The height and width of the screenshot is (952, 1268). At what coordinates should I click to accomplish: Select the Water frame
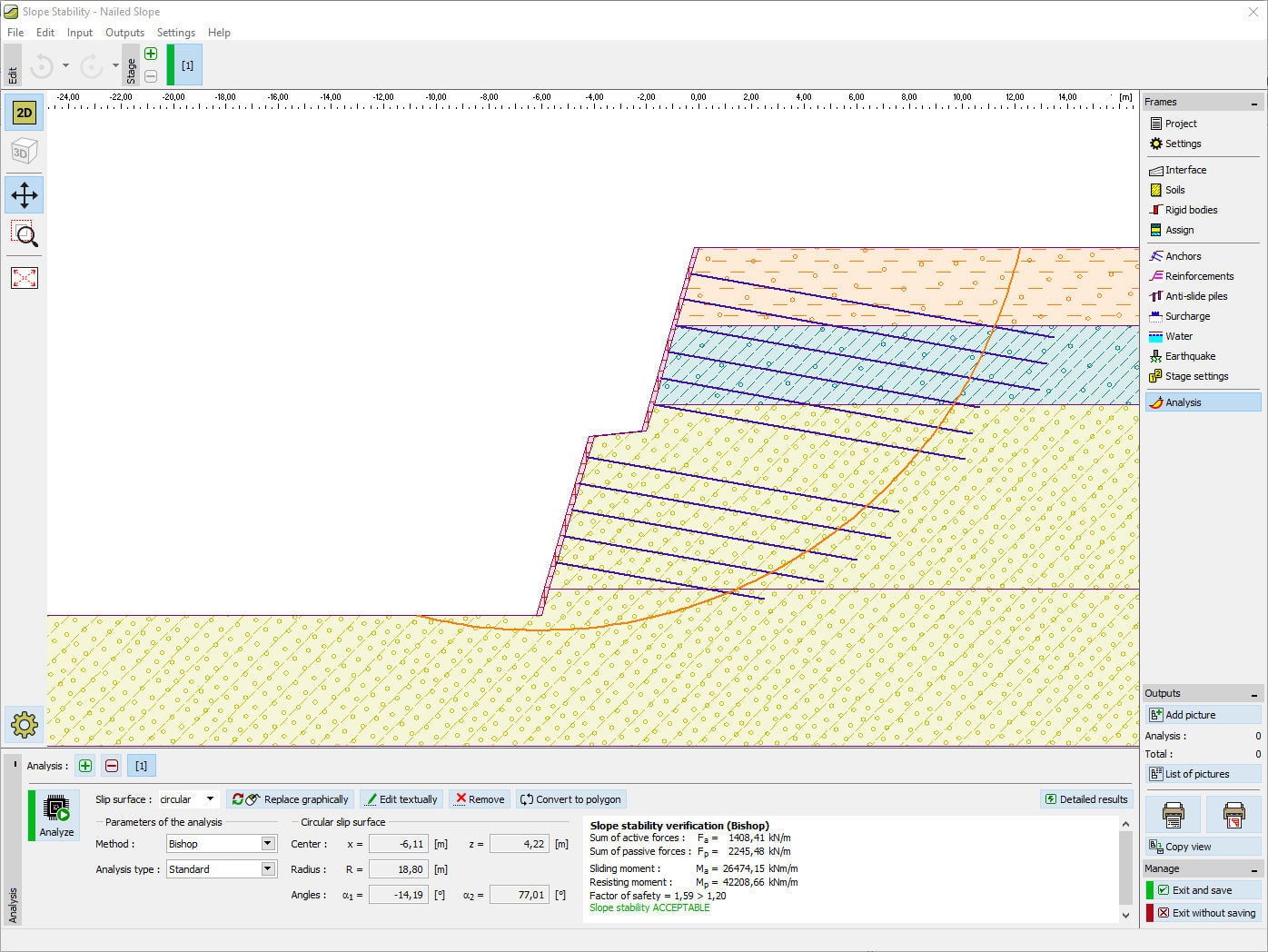[x=1177, y=336]
